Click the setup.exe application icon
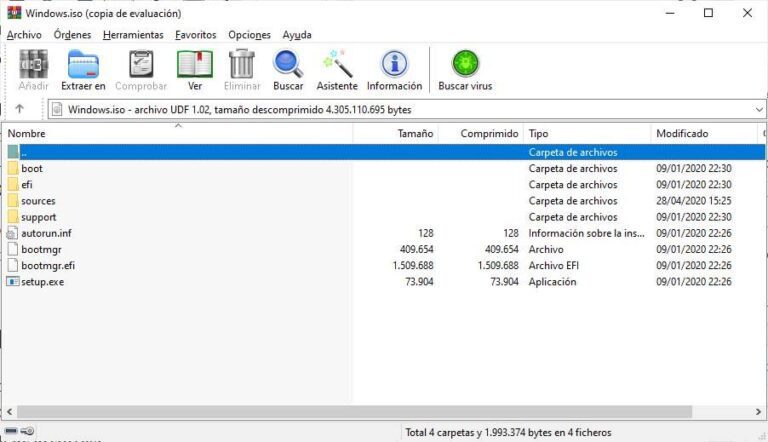Screen dimensions: 768x442 tap(13, 282)
